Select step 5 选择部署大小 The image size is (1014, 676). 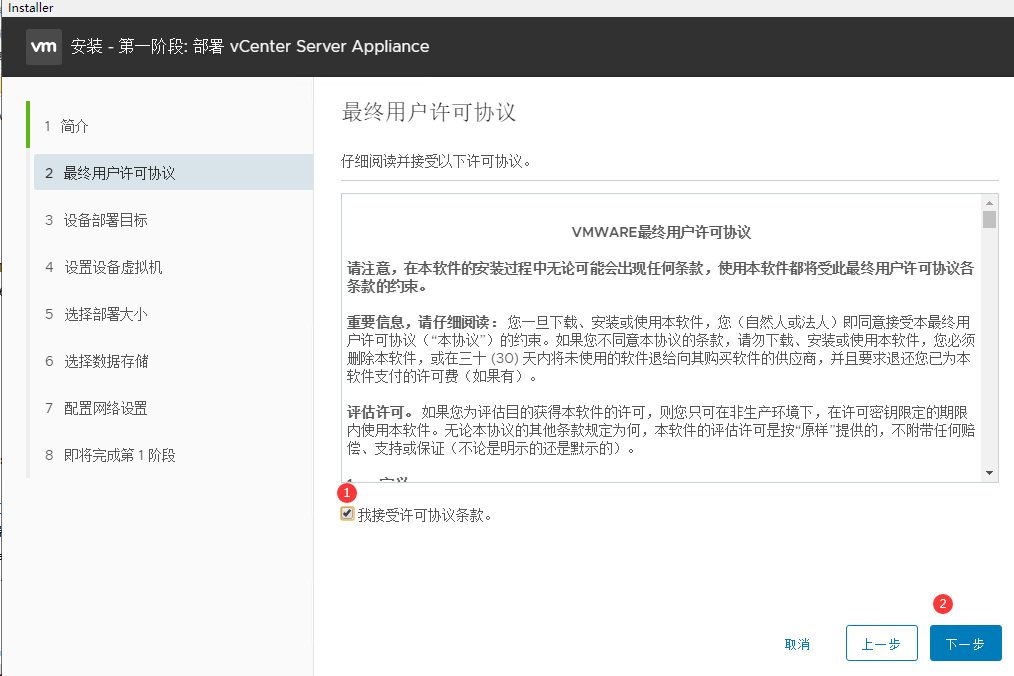coord(105,314)
